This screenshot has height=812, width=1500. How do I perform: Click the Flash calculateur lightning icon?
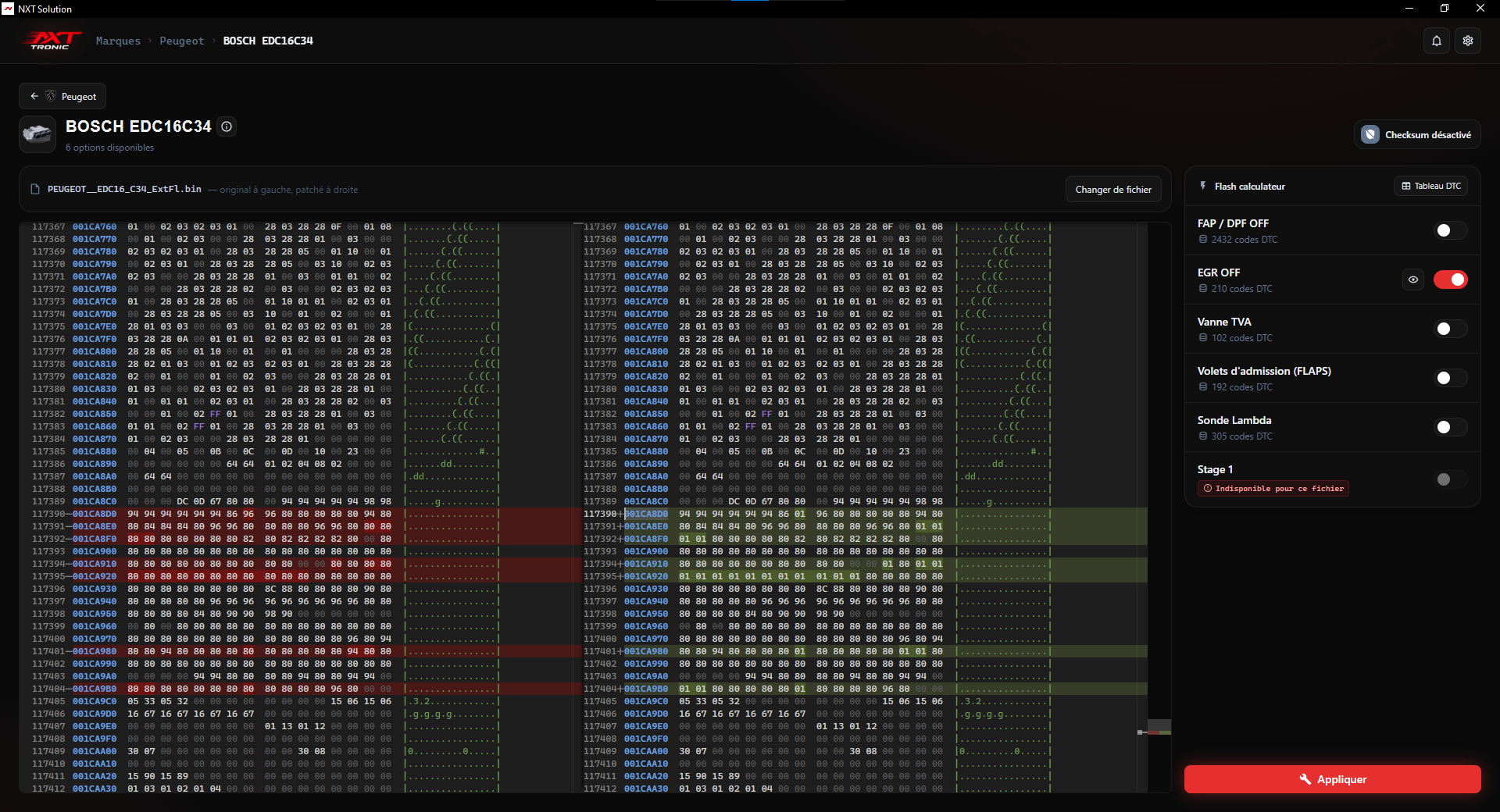pyautogui.click(x=1203, y=186)
